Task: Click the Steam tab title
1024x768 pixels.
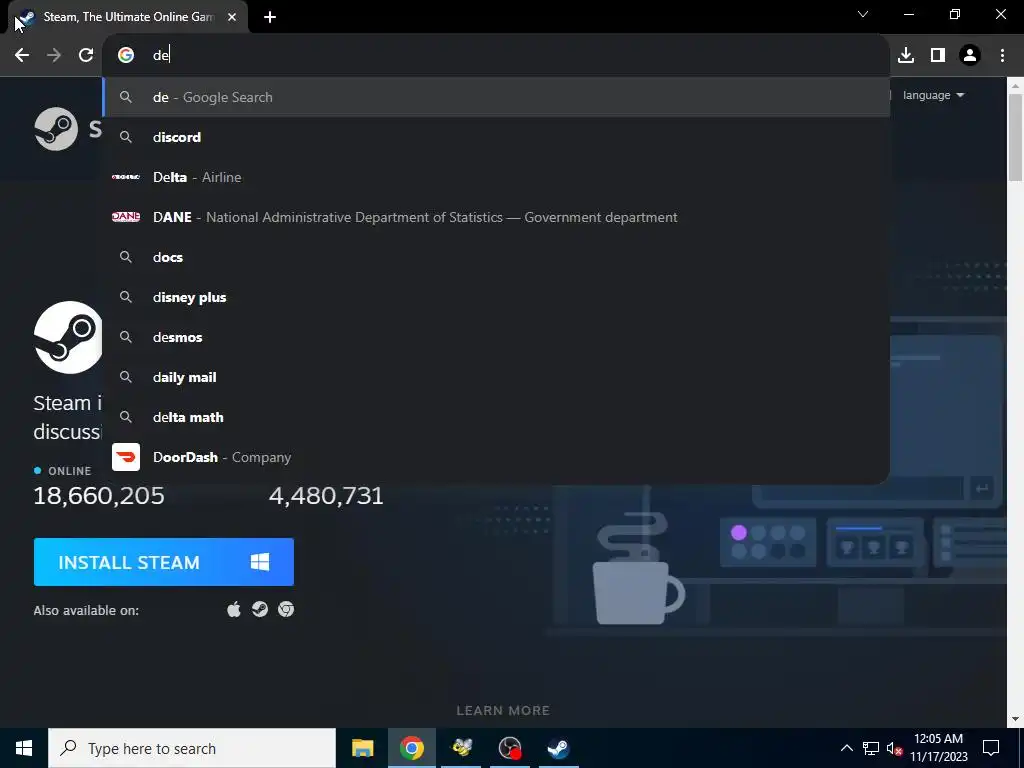Action: click(129, 17)
